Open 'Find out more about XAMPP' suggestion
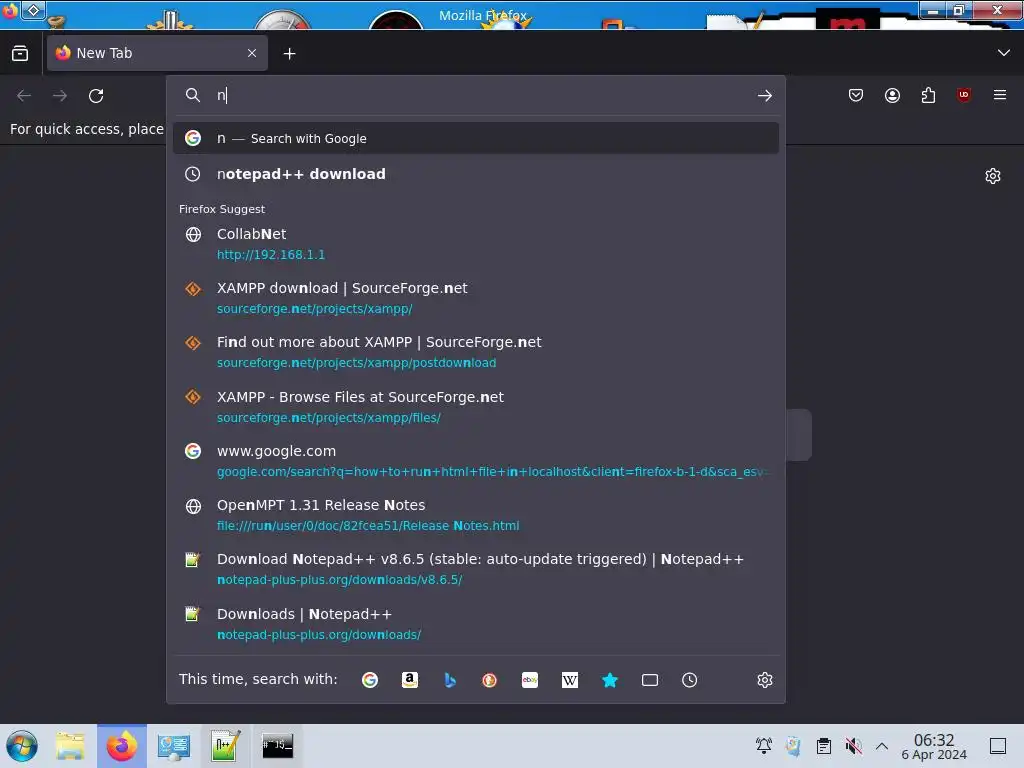The height and width of the screenshot is (768, 1024). click(475, 352)
